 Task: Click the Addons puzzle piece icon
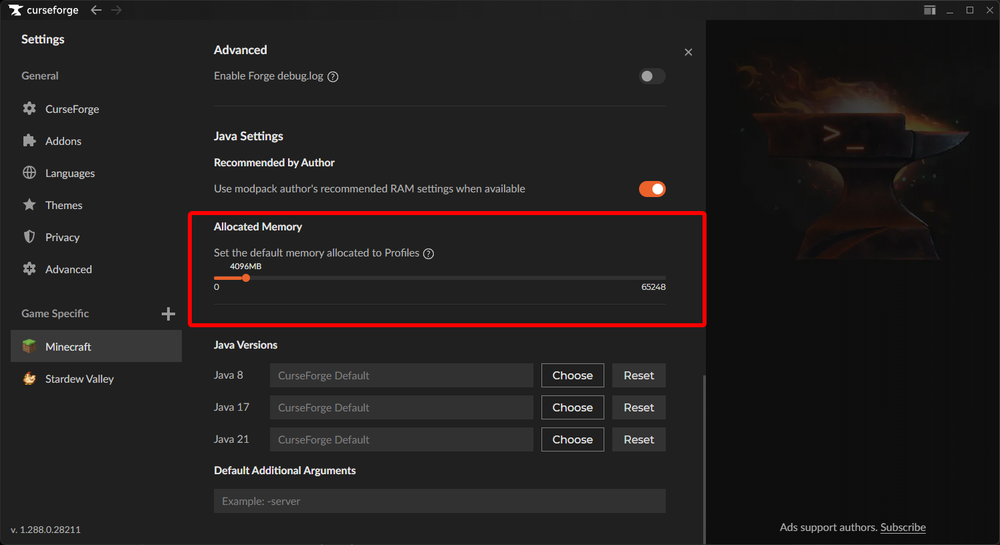point(29,140)
